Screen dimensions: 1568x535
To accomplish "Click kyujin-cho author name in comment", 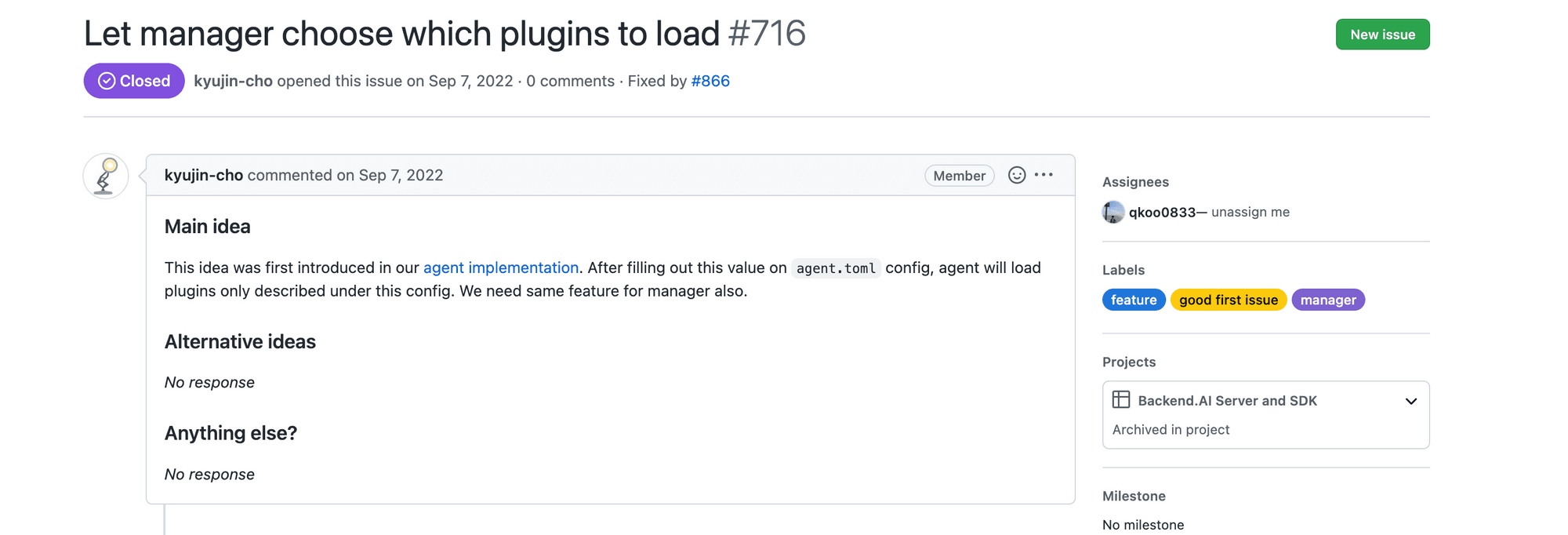I will (x=204, y=175).
